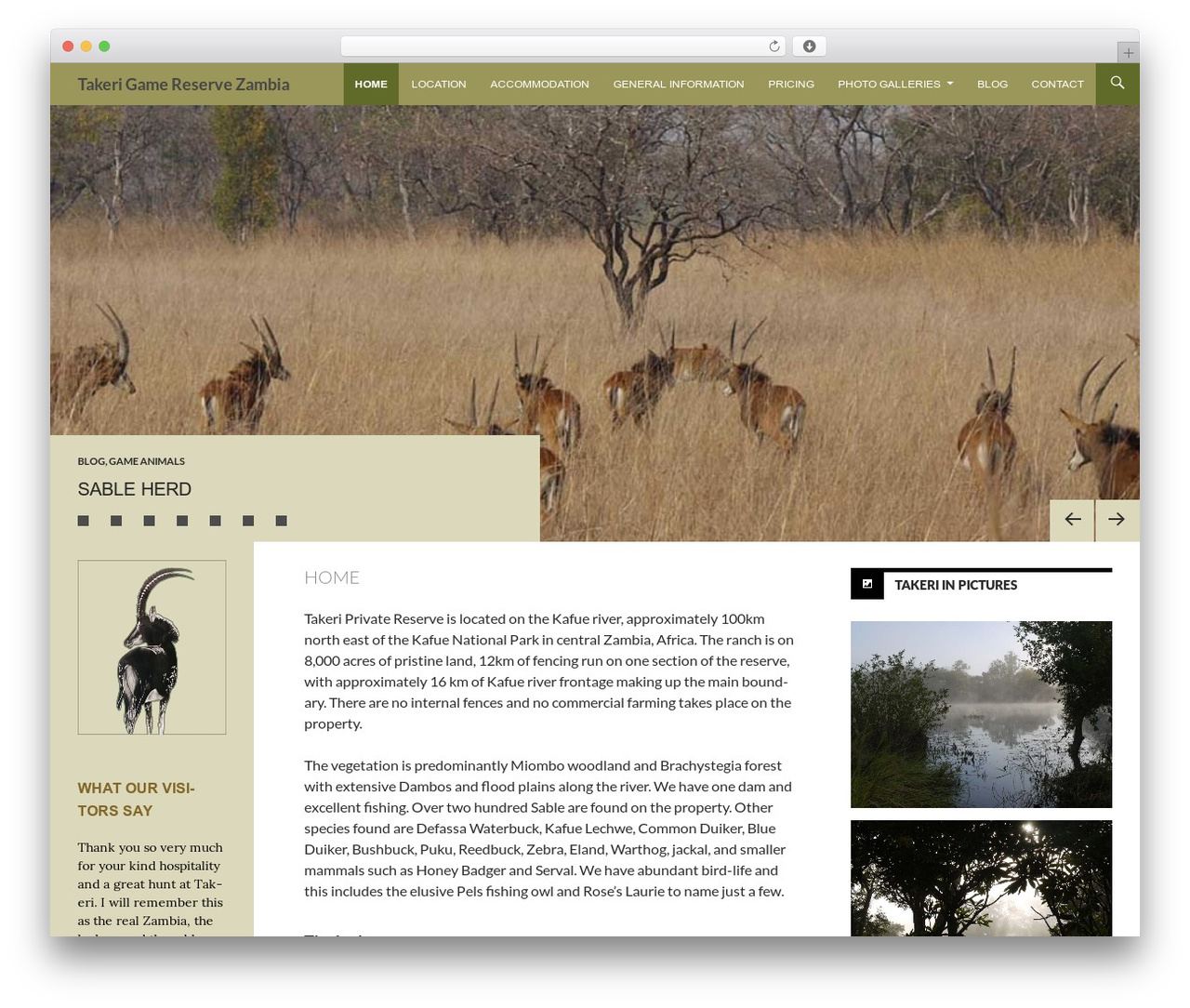The width and height of the screenshot is (1190, 1008).
Task: Click the Takeri In Pictures widget heading
Action: click(956, 585)
